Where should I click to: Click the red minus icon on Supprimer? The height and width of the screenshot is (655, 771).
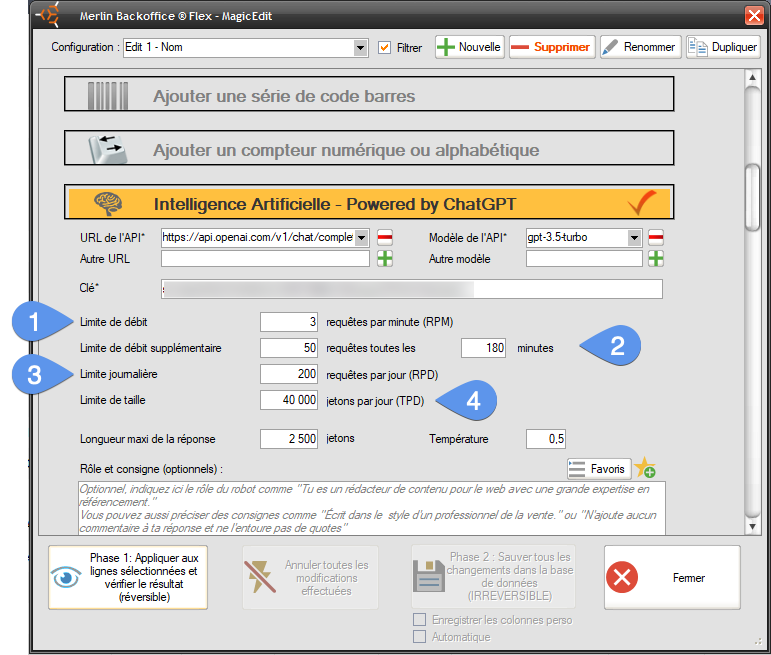(x=520, y=48)
